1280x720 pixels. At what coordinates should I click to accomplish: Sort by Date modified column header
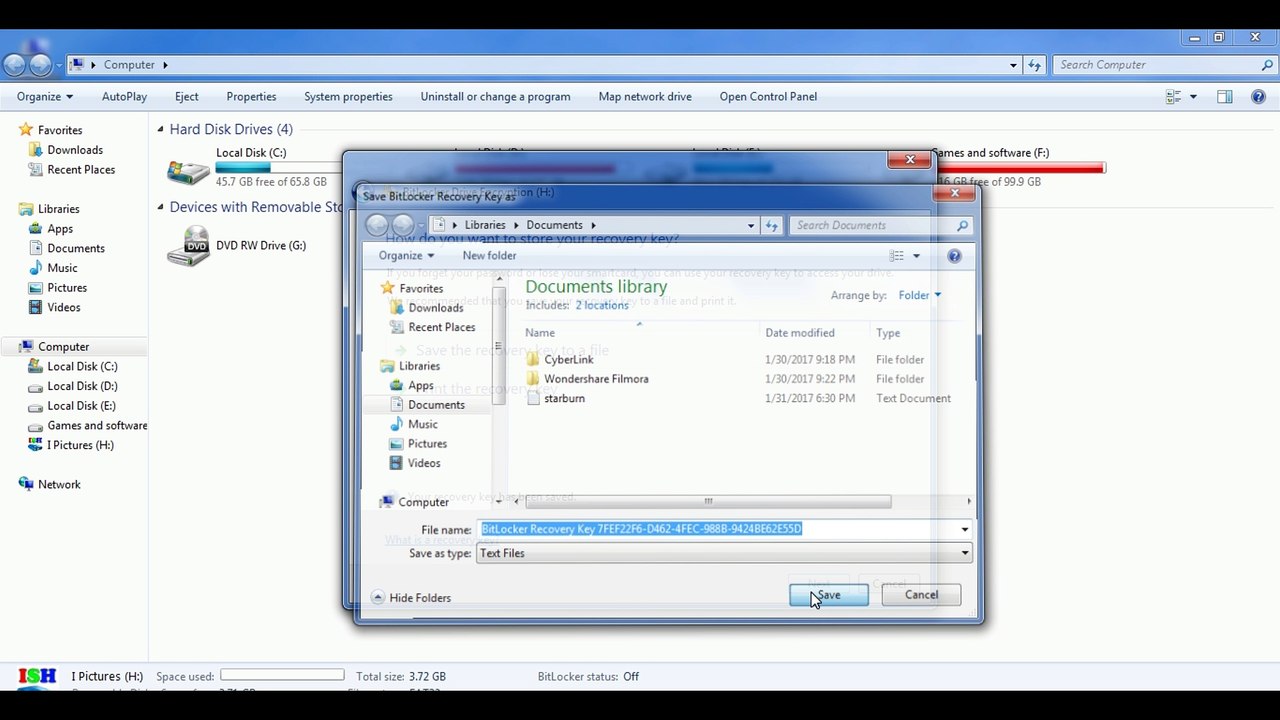coord(800,333)
